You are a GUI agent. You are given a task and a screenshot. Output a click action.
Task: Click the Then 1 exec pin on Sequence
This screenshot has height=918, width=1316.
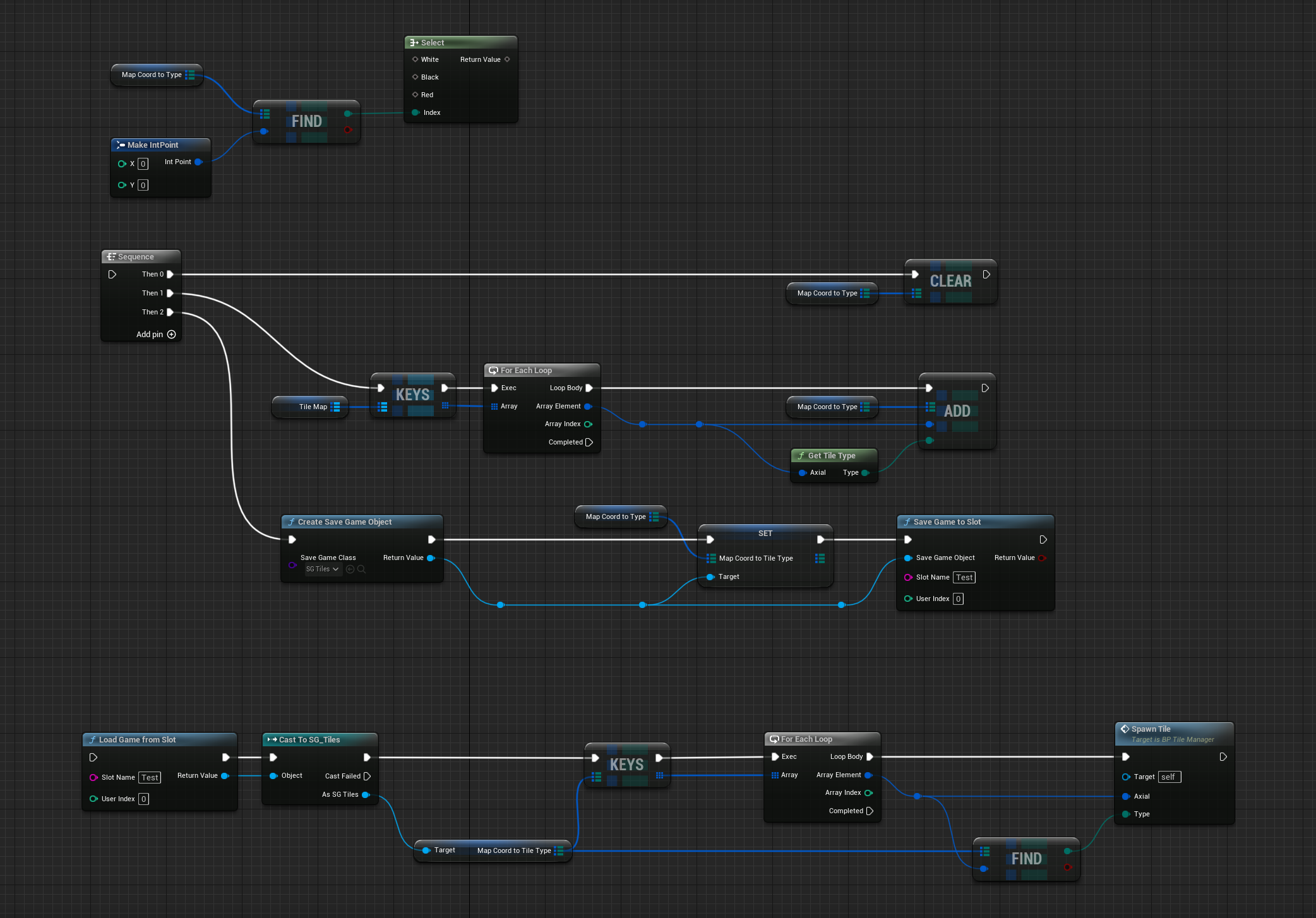click(x=170, y=293)
